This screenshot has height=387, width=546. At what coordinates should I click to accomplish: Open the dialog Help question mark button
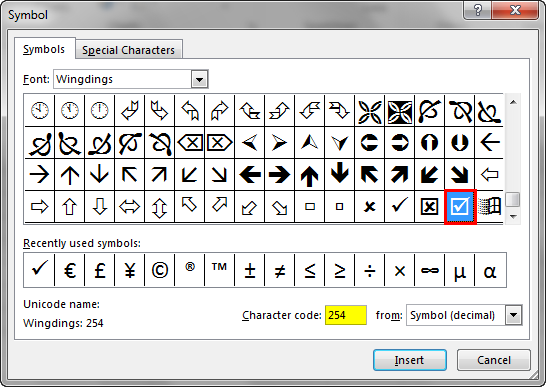(x=477, y=10)
